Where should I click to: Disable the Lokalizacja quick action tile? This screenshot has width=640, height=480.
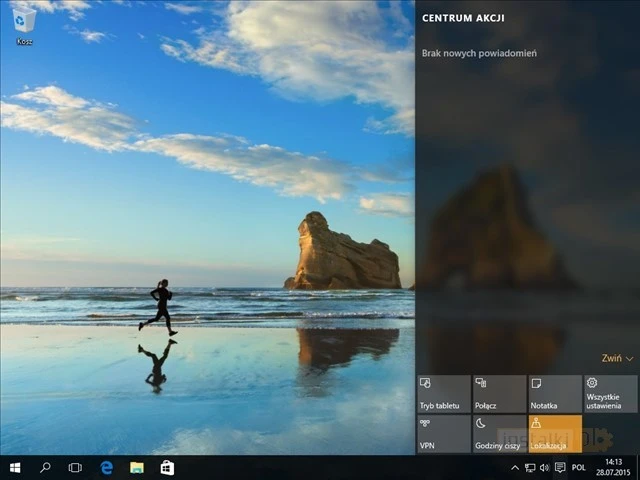pos(555,434)
